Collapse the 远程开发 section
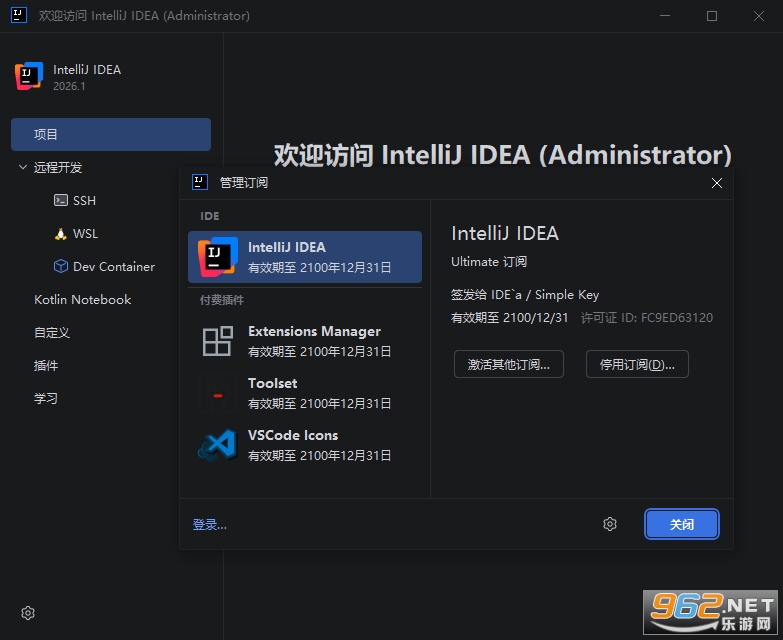783x640 pixels. click(x=22, y=167)
